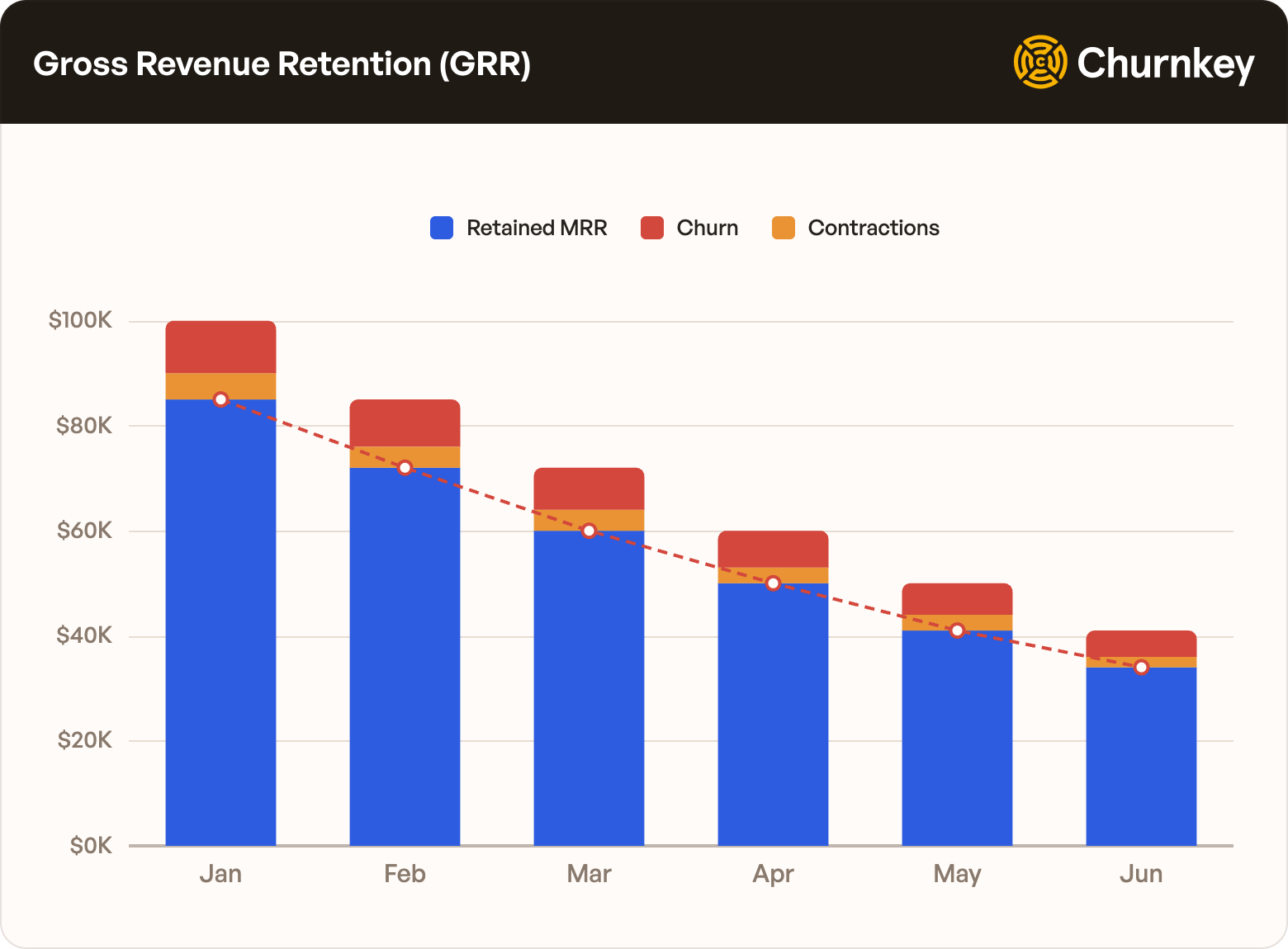Select the May trend line data point
The height and width of the screenshot is (949, 1288).
point(957,630)
